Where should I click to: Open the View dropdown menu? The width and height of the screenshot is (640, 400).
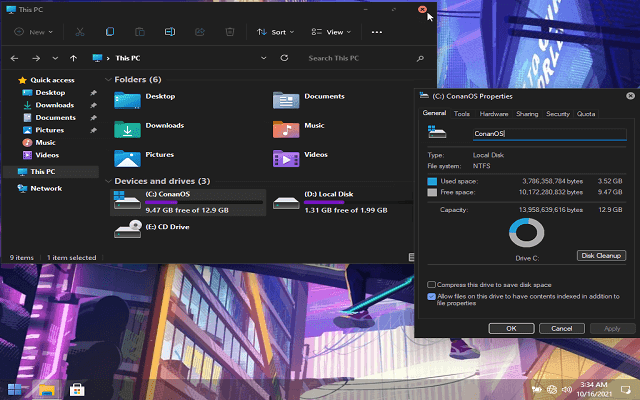click(x=331, y=32)
